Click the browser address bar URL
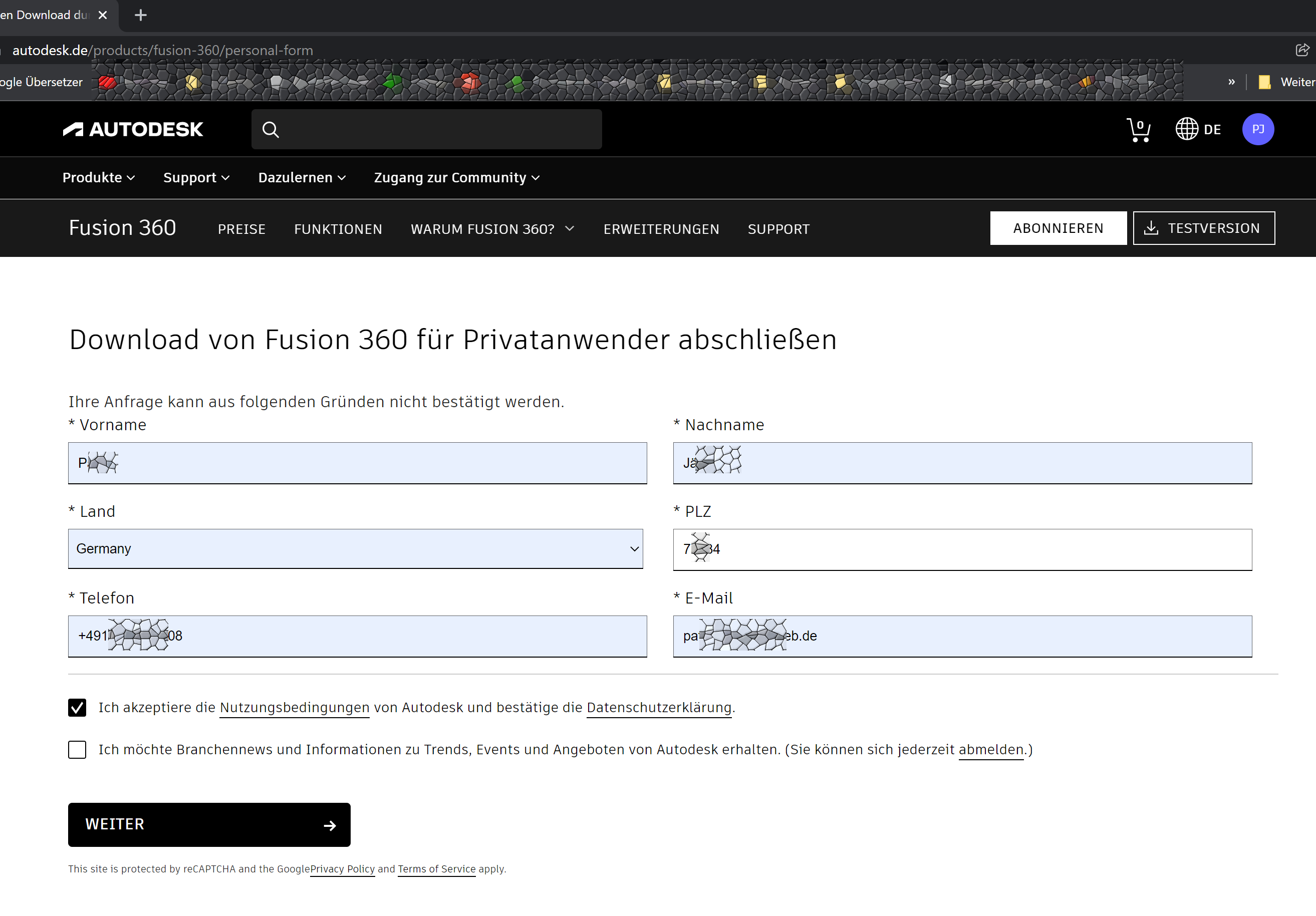This screenshot has width=1316, height=916. (163, 51)
